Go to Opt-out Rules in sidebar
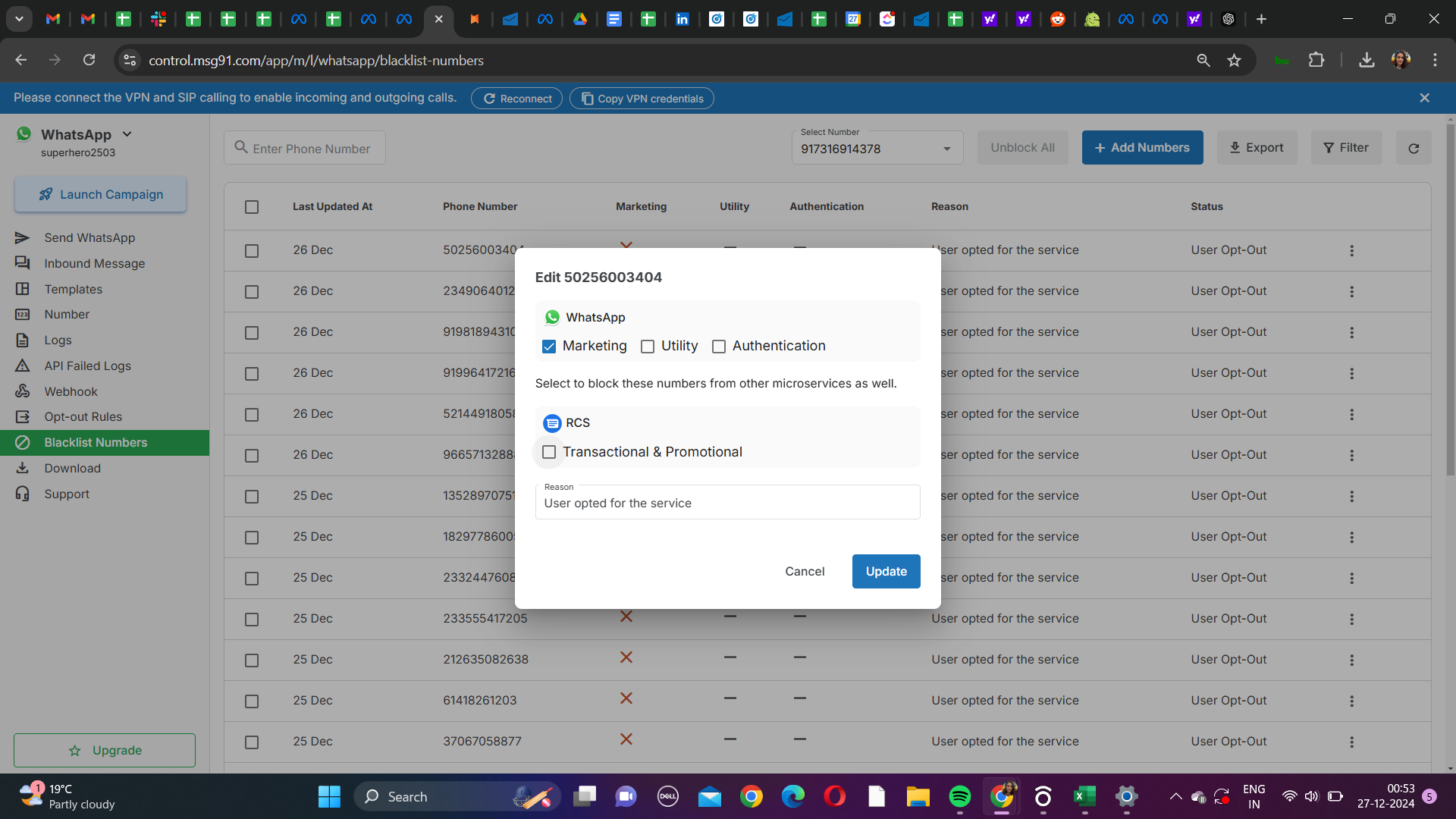 83,416
